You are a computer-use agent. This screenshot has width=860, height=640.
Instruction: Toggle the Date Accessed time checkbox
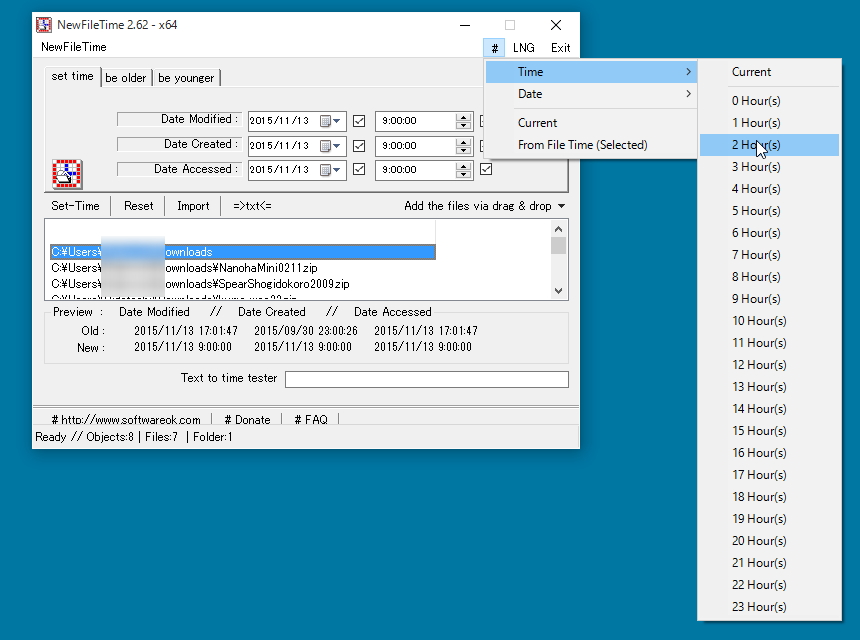click(x=359, y=169)
